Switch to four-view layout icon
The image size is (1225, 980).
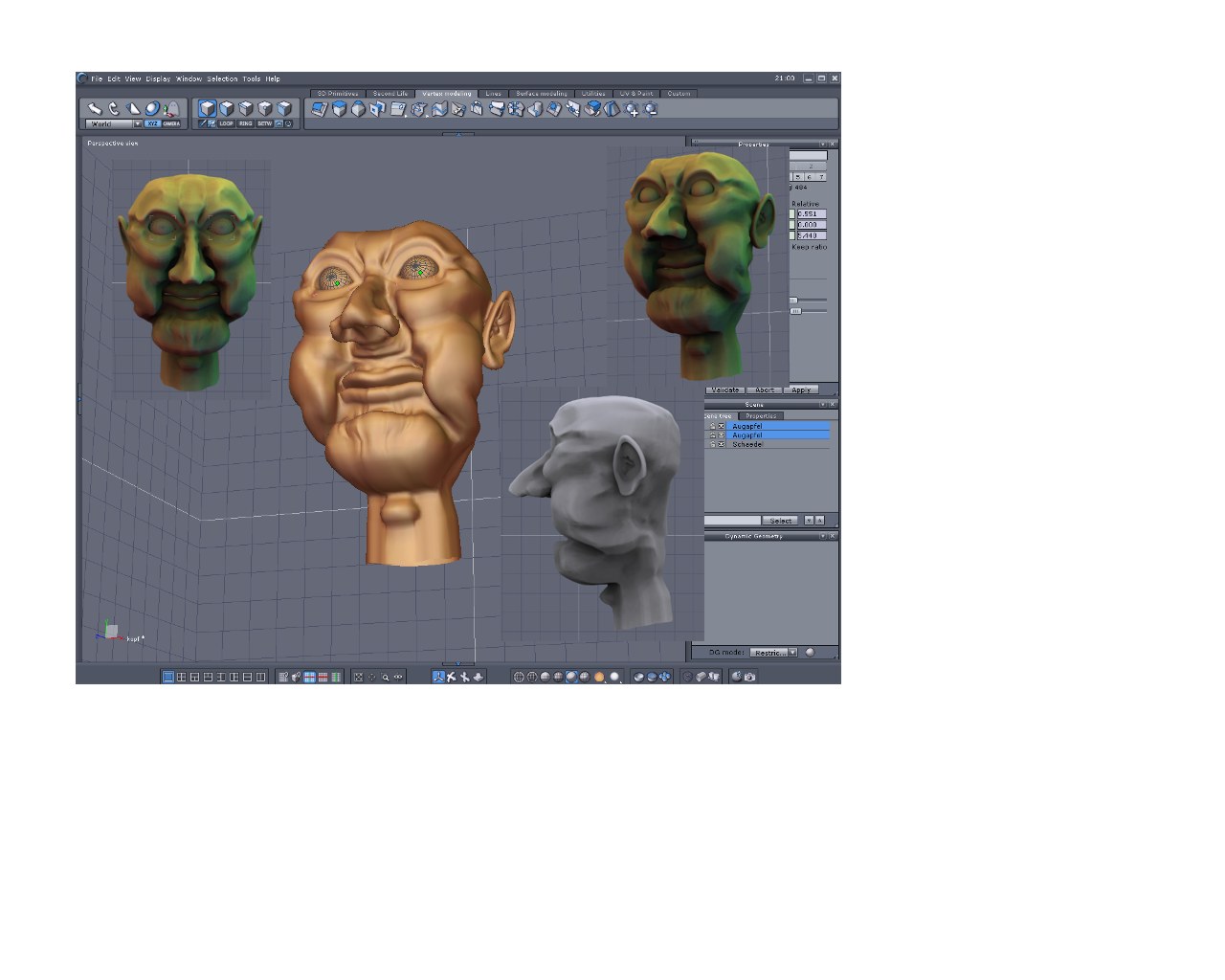tap(181, 677)
